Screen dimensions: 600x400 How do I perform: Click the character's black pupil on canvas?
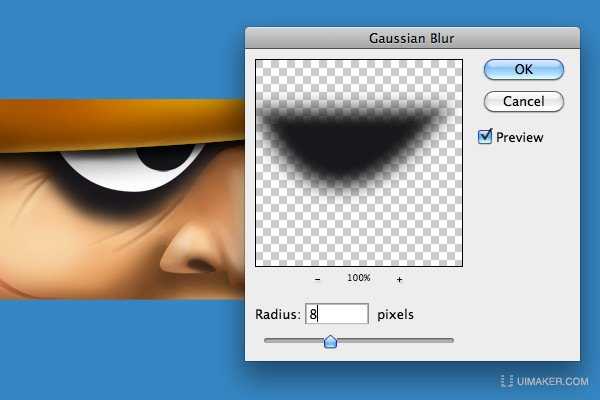pyautogui.click(x=152, y=157)
